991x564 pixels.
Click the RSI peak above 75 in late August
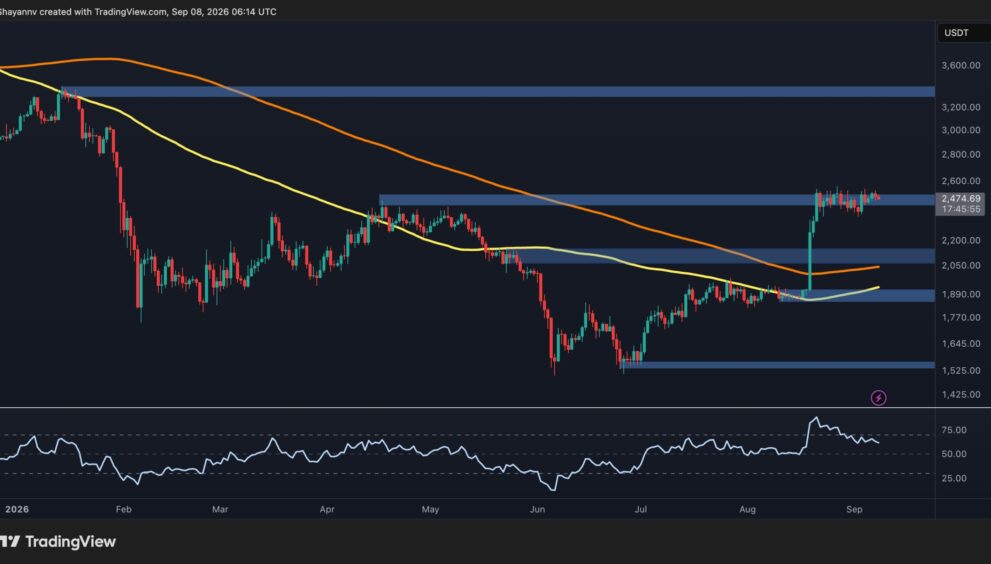pyautogui.click(x=815, y=419)
